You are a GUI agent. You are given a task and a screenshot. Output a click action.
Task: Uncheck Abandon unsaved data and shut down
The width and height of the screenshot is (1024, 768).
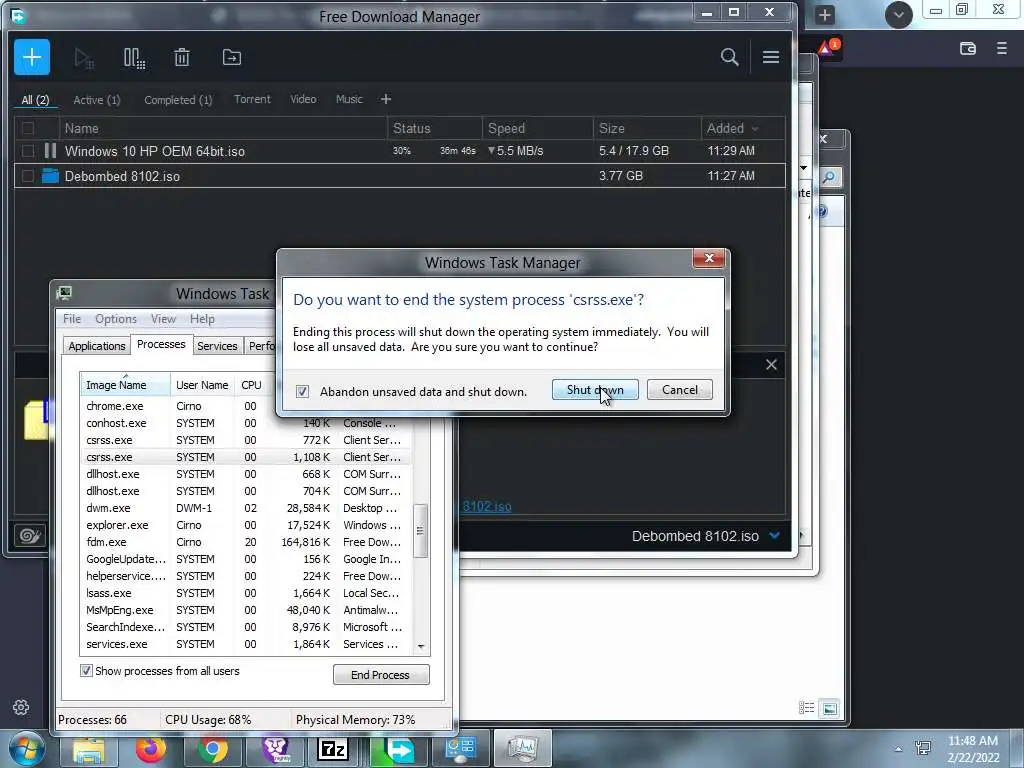(x=302, y=391)
